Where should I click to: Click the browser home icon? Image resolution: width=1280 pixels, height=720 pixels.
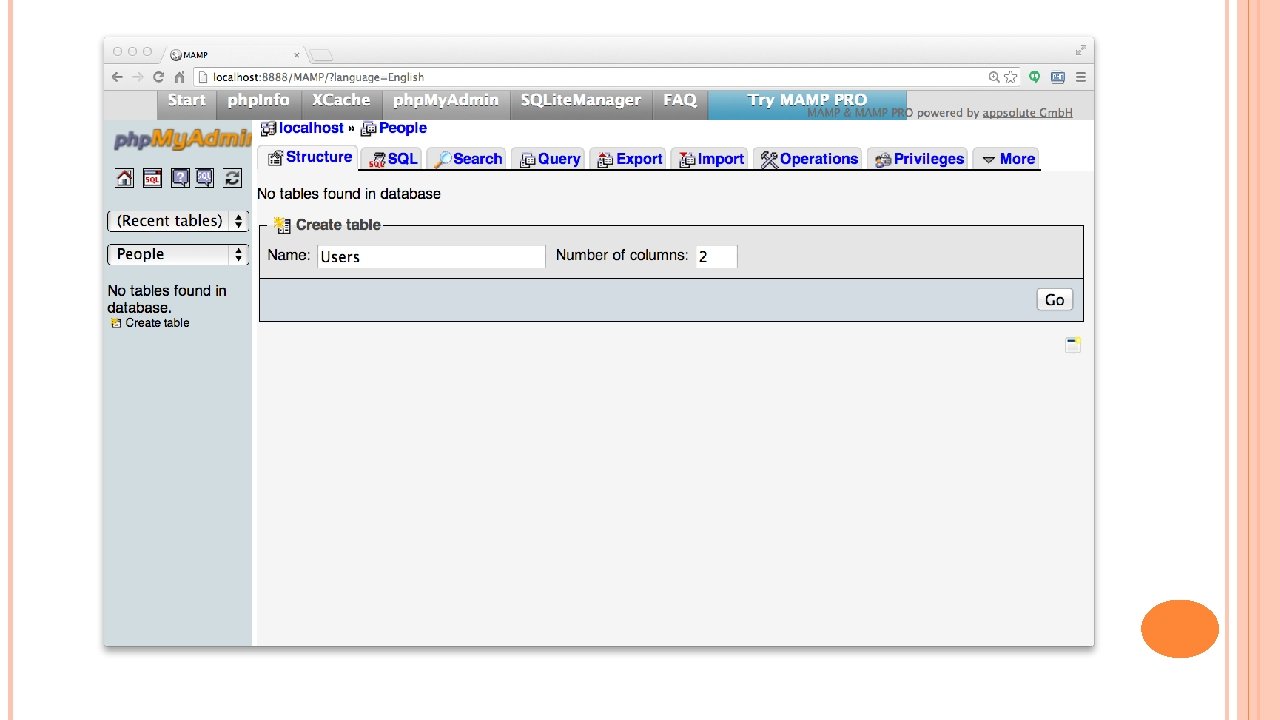(179, 77)
